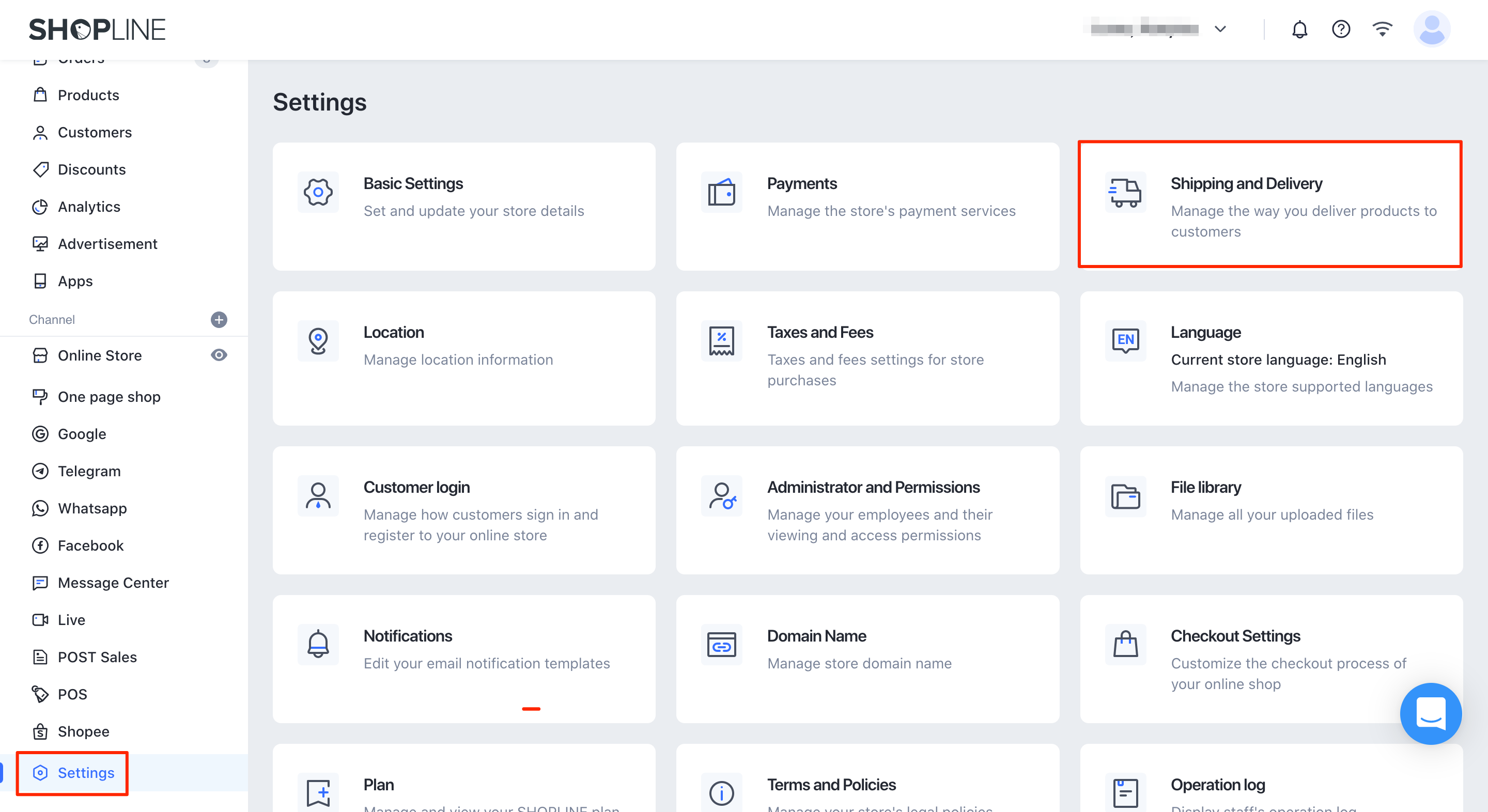Toggle Online Store preview eye icon
1488x812 pixels.
(x=219, y=355)
